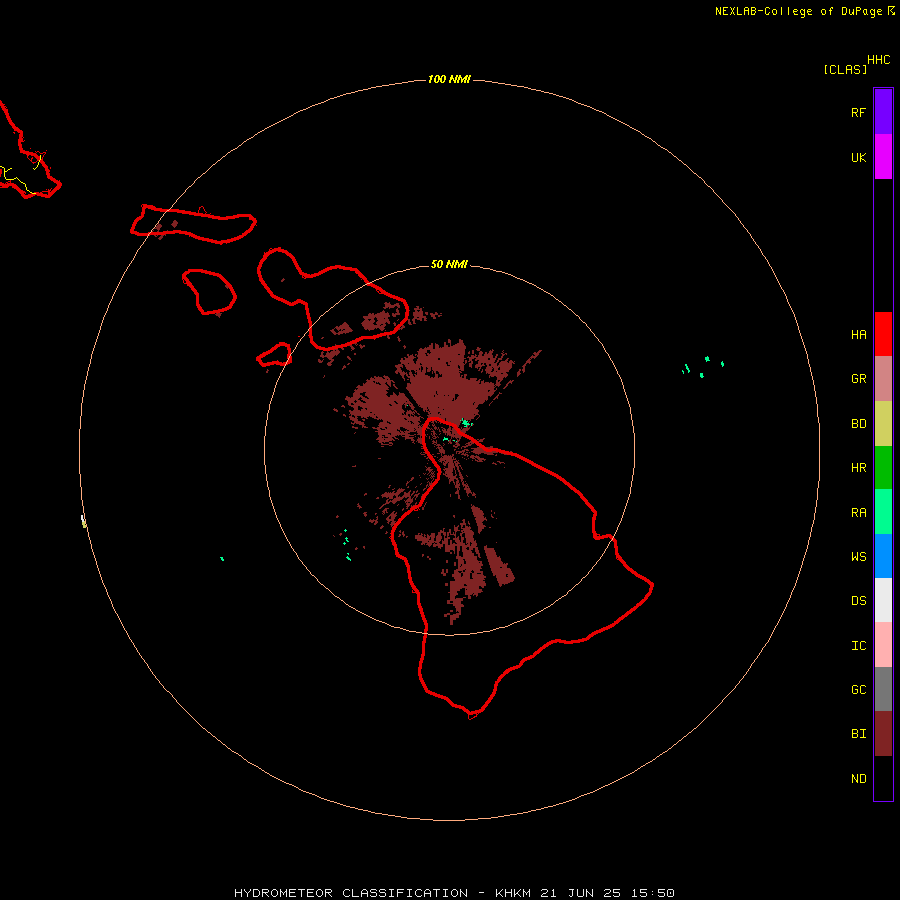Click the 'HYDROMETEOR CLASSIFICATION' title text
Screen dimensions: 900x900
tap(351, 893)
